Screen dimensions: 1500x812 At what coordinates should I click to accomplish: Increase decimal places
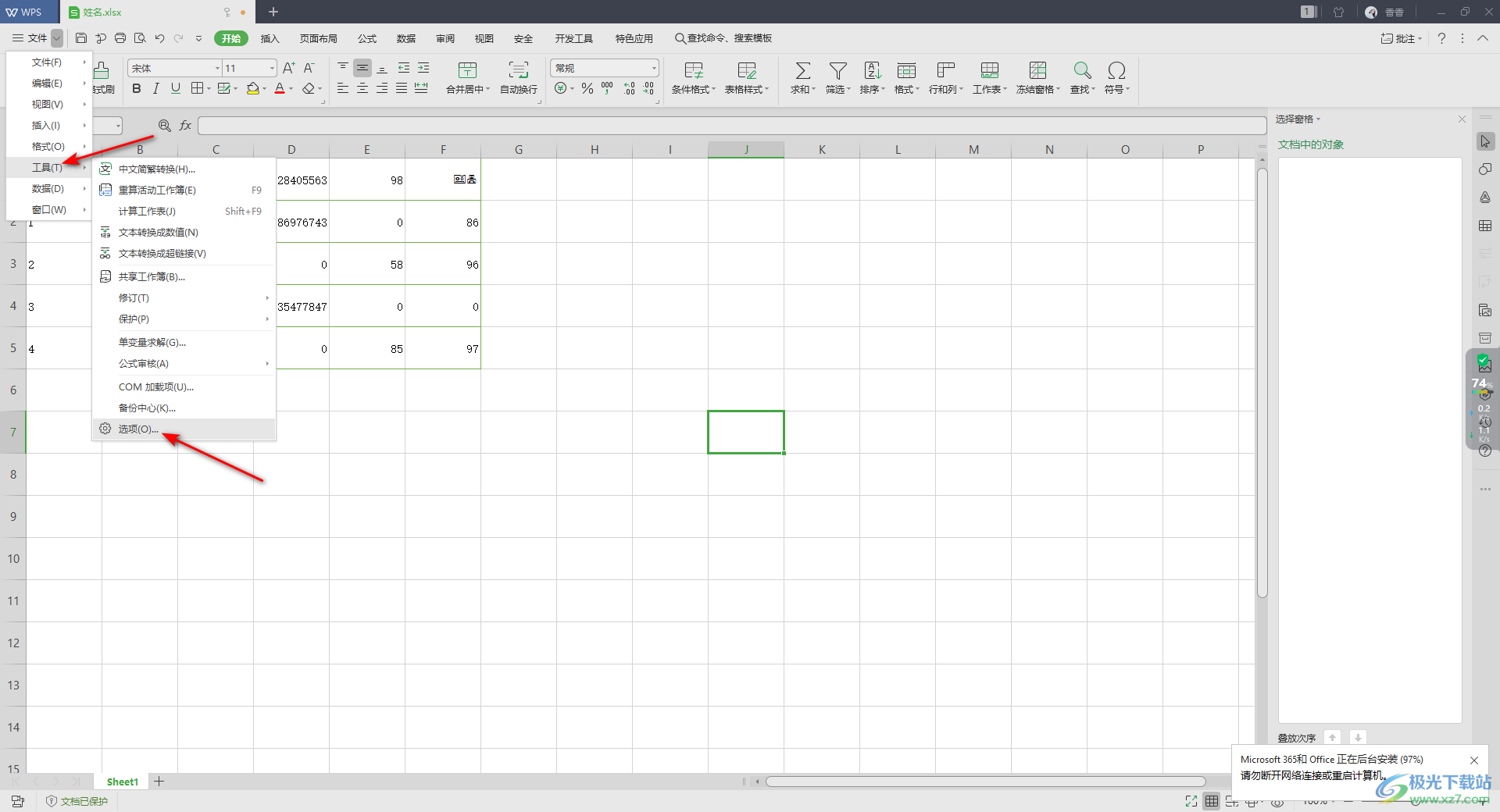pyautogui.click(x=630, y=89)
